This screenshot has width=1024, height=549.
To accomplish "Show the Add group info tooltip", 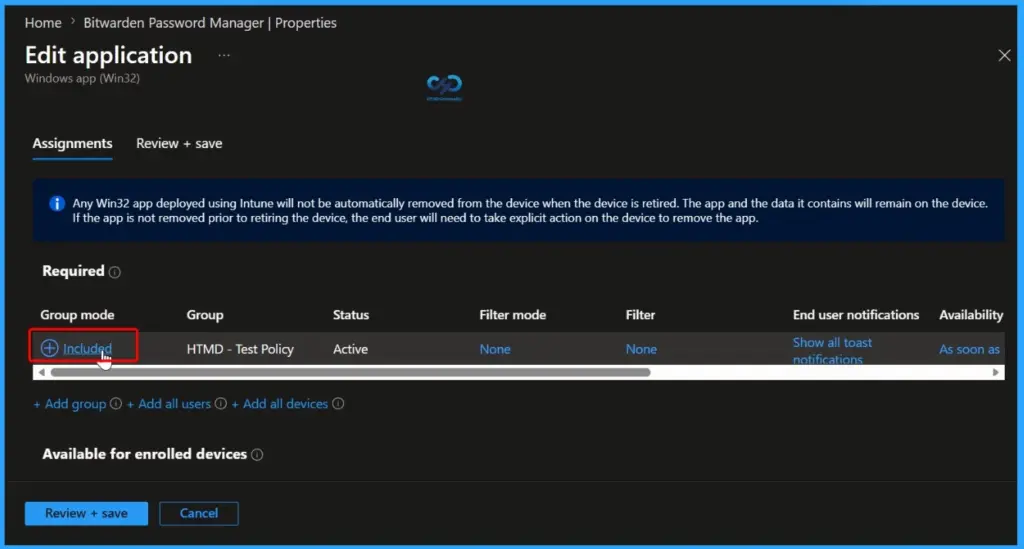I will click(116, 403).
